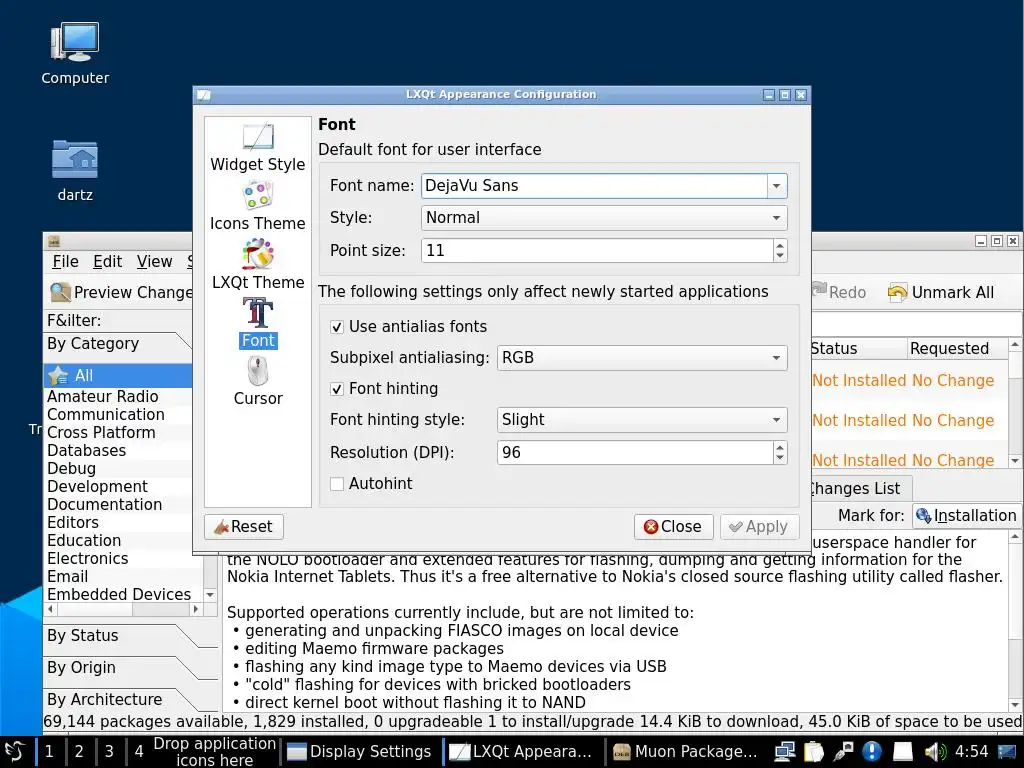This screenshot has height=768, width=1024.
Task: Select the Cursor section
Action: pyautogui.click(x=258, y=381)
